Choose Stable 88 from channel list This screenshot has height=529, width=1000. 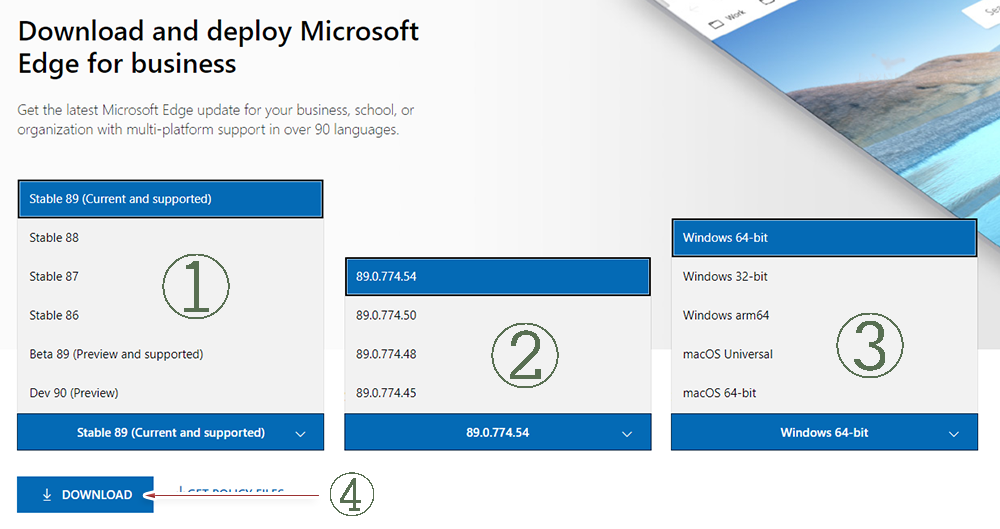(x=170, y=237)
